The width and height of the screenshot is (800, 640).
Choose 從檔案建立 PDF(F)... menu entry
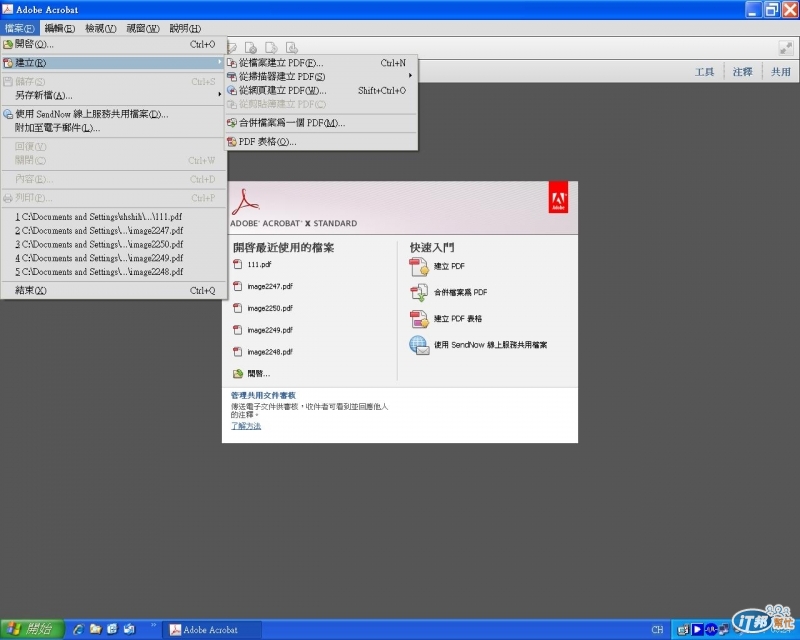click(321, 63)
